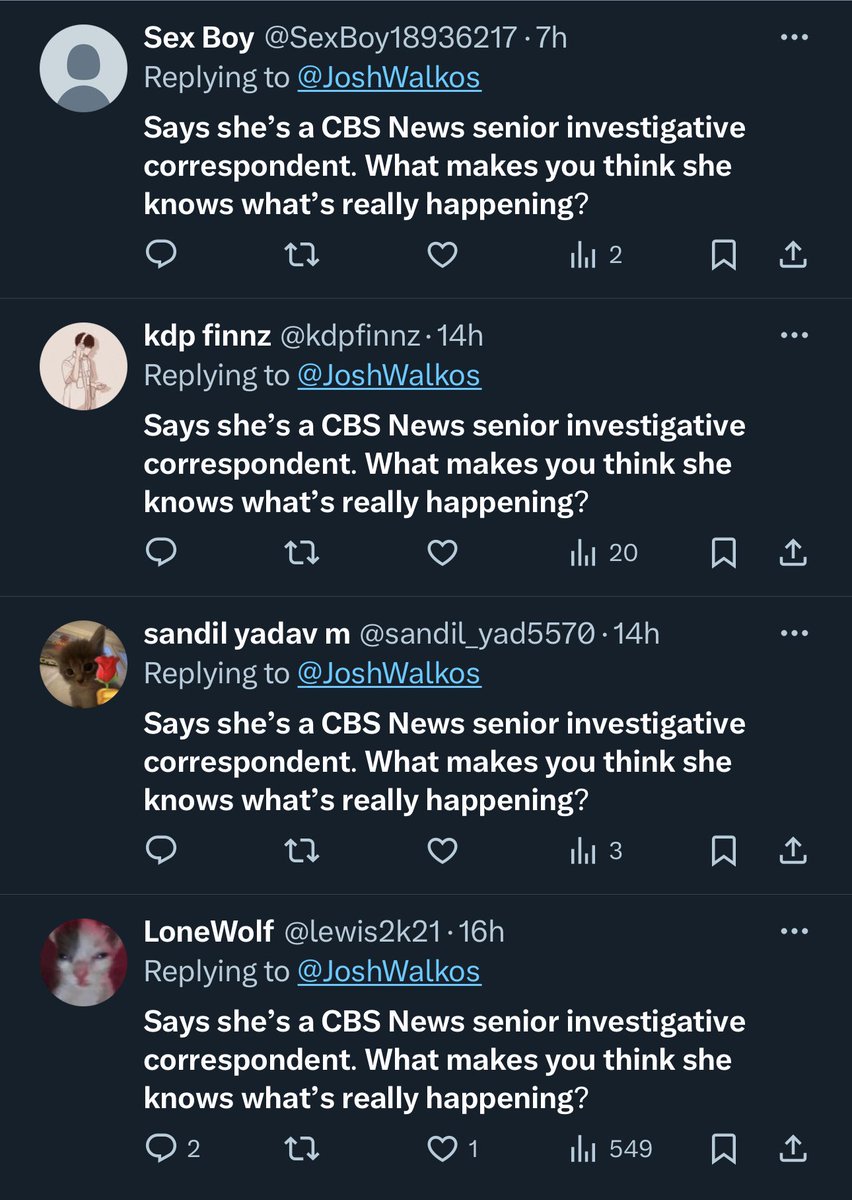This screenshot has height=1200, width=852.
Task: Open kdp finnz profile picture
Action: click(x=84, y=367)
